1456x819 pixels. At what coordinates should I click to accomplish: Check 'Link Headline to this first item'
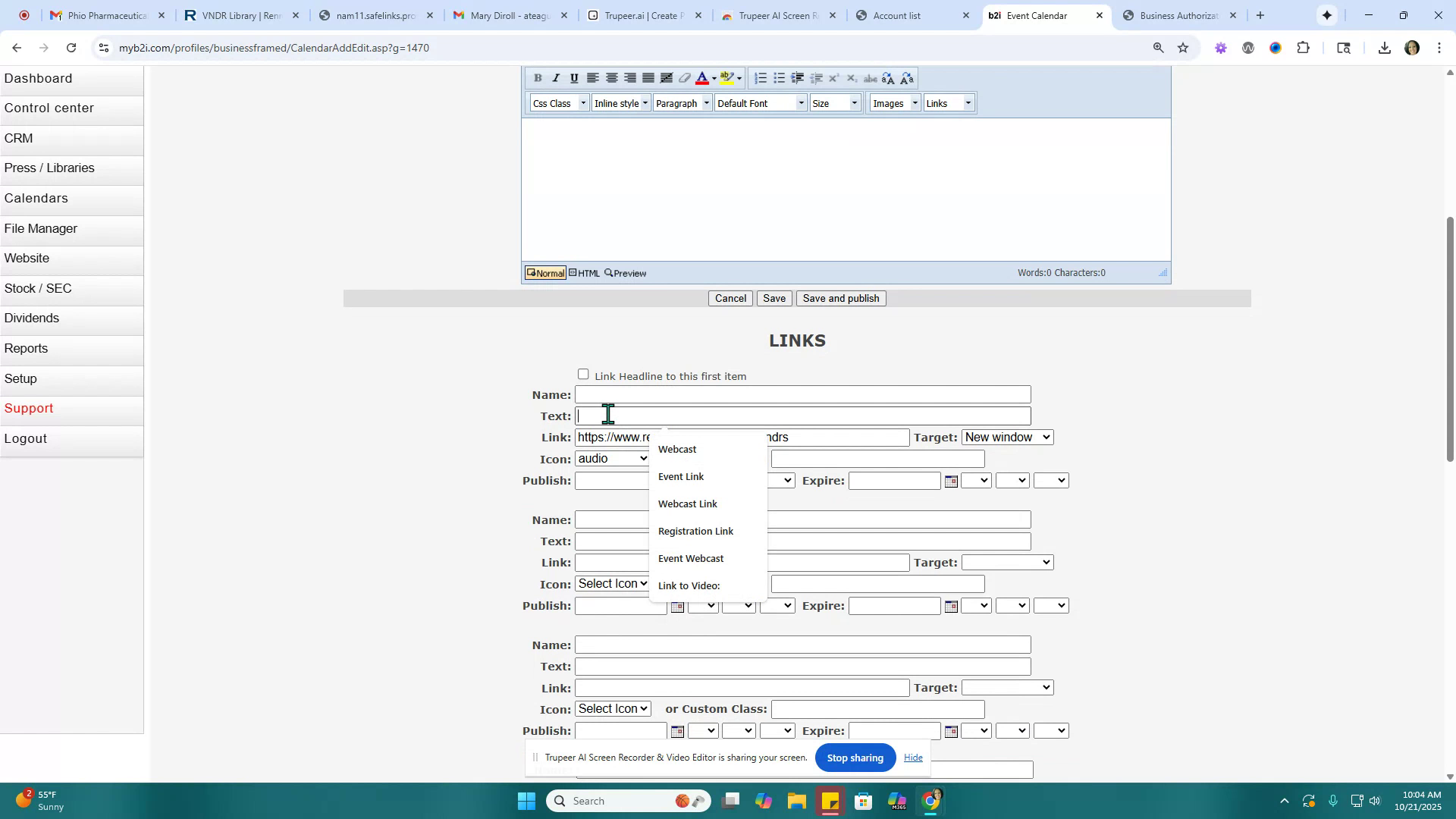click(583, 374)
